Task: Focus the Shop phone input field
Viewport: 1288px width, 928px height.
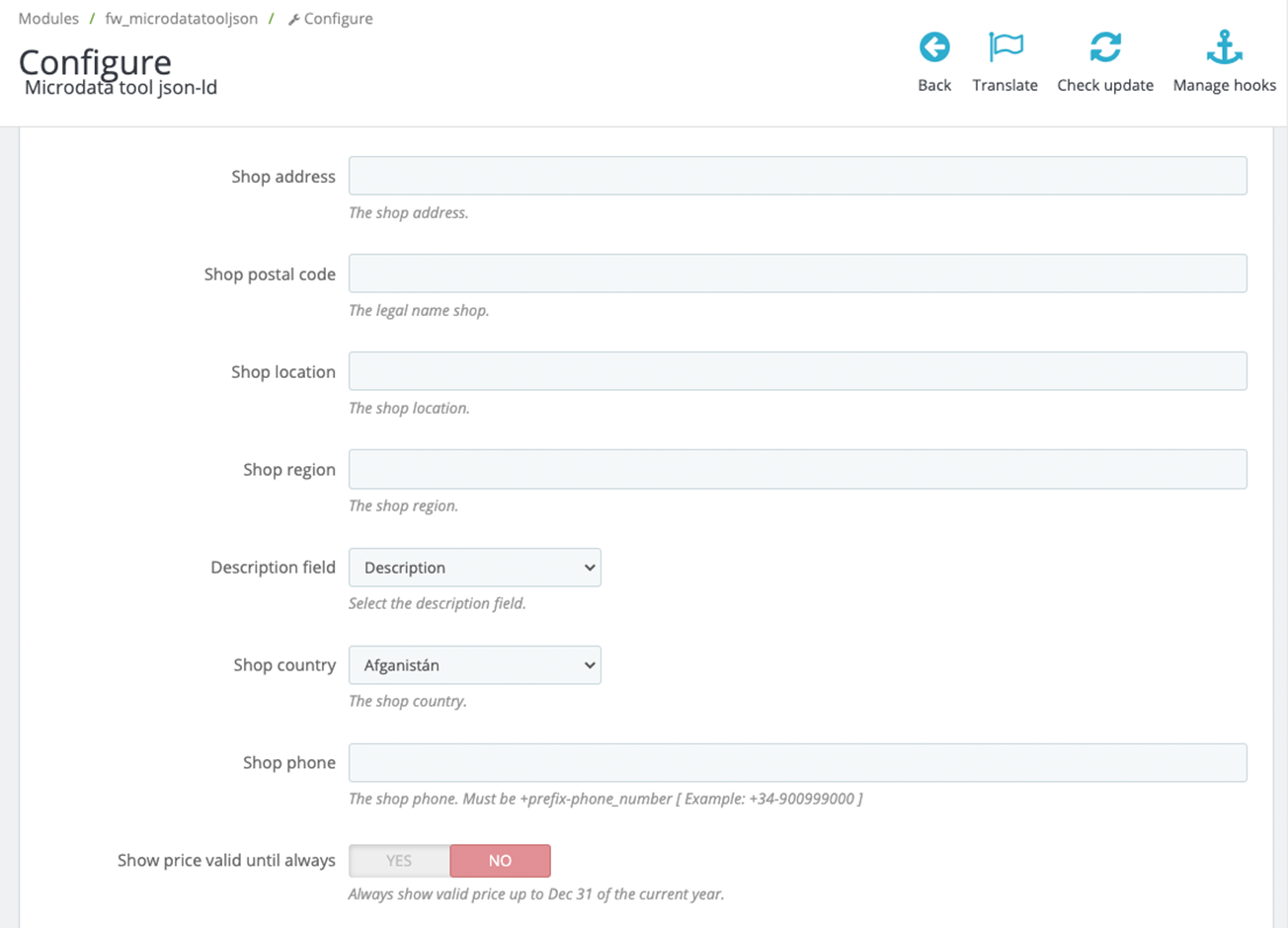Action: click(x=798, y=762)
